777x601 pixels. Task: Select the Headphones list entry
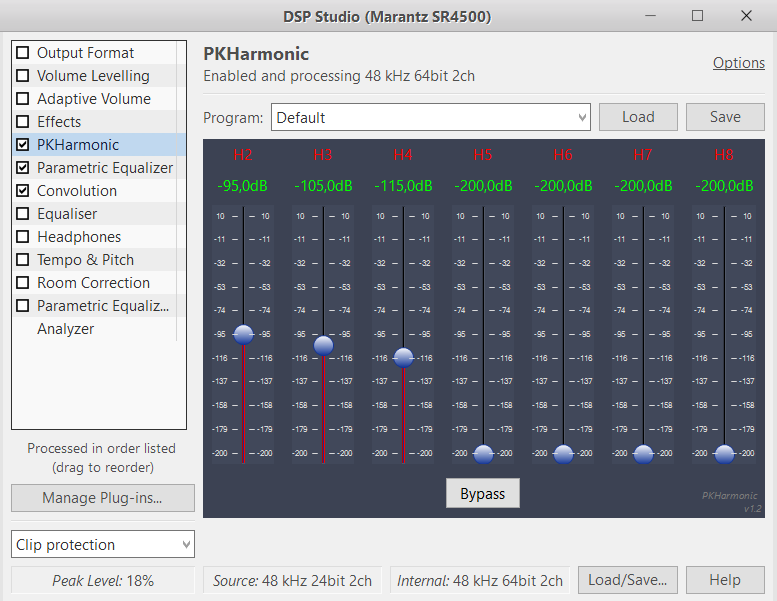(94, 236)
